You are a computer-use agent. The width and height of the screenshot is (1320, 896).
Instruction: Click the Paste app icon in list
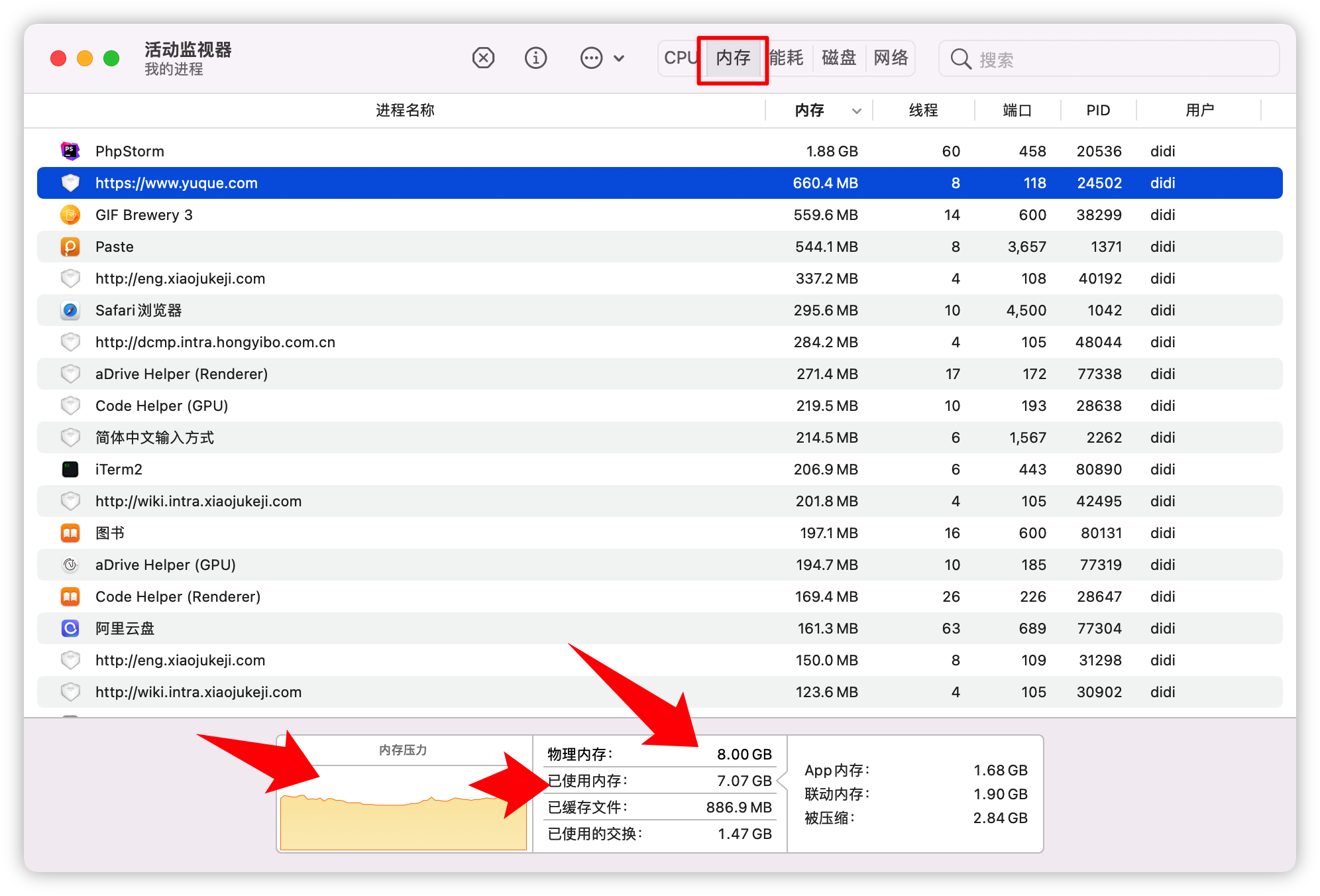pos(70,247)
